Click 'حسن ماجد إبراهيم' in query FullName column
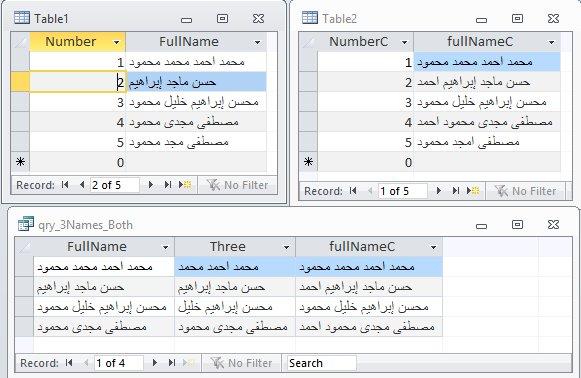Image resolution: width=581 pixels, height=378 pixels. (104, 286)
